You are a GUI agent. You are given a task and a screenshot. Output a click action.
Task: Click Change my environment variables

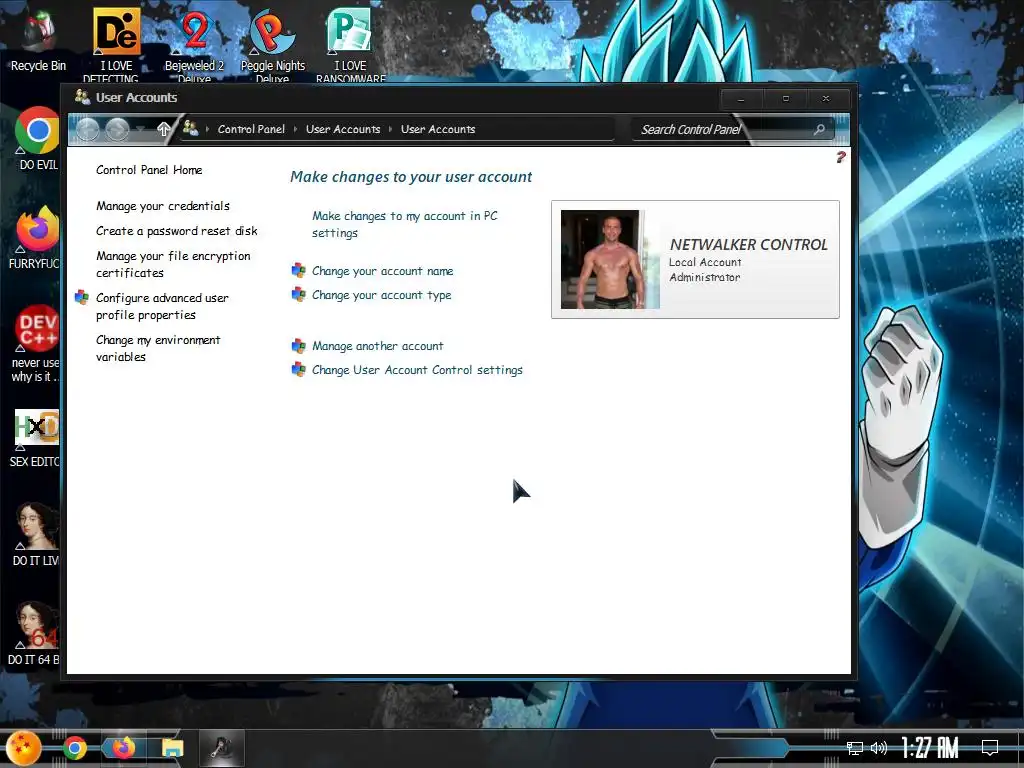[x=158, y=348]
